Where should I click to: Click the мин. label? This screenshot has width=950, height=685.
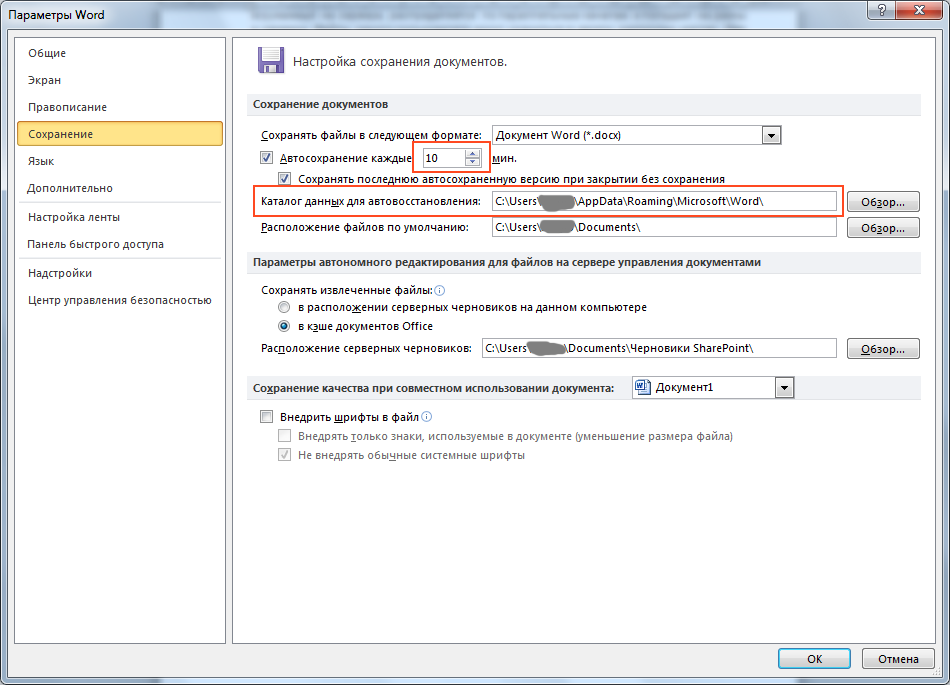coord(504,158)
